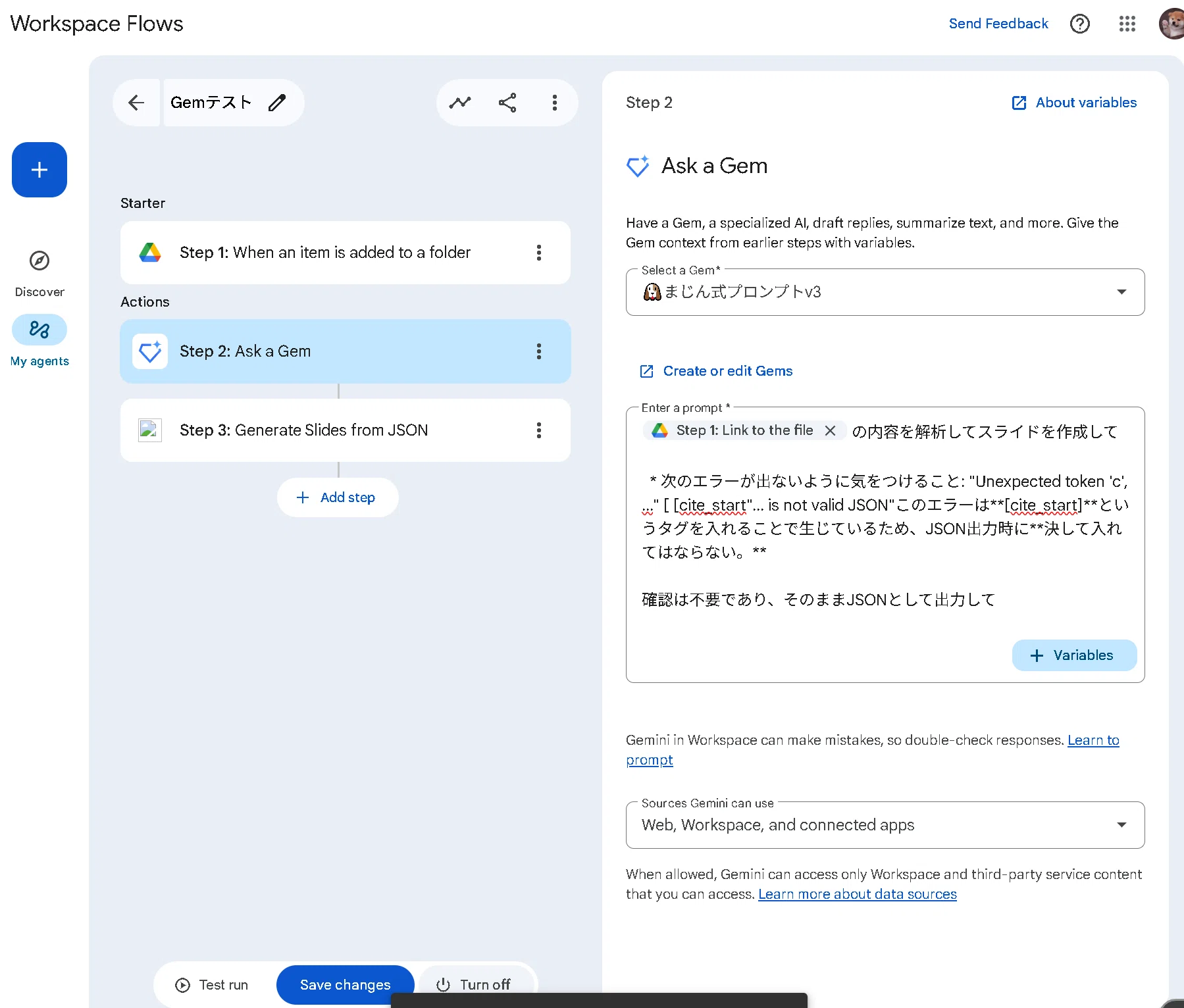Click inside the Enter a prompt field
Viewport: 1184px width, 1008px height.
[x=885, y=545]
